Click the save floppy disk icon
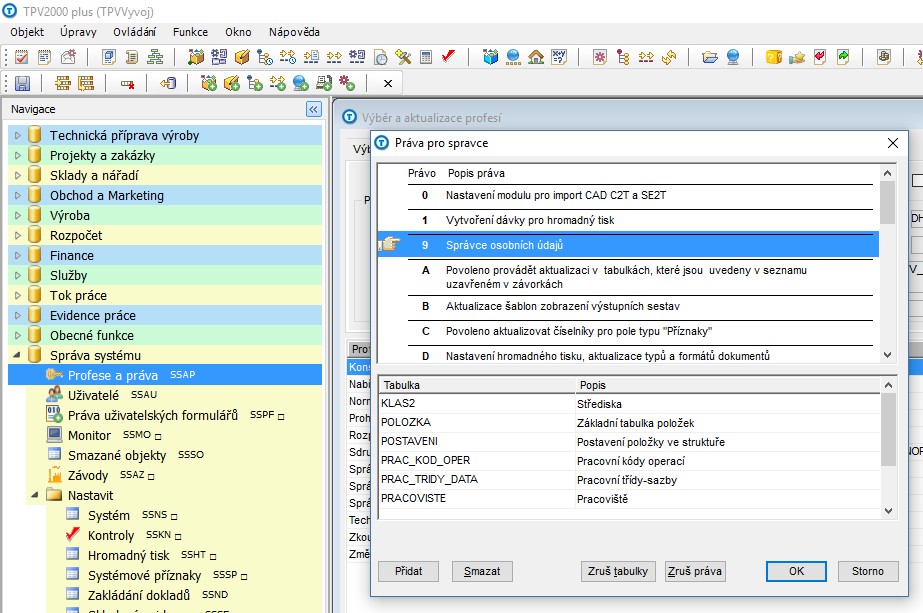 click(22, 83)
